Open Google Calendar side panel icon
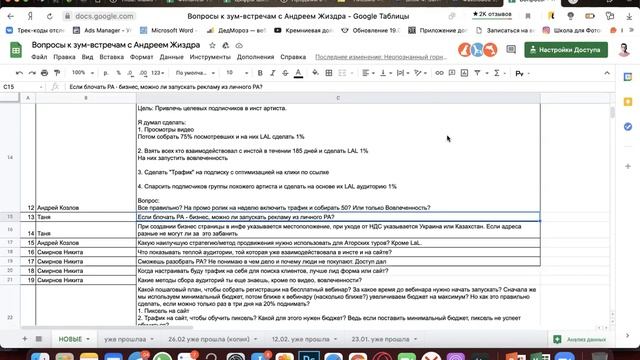Screen dimensions: 640x360 [x=628, y=77]
